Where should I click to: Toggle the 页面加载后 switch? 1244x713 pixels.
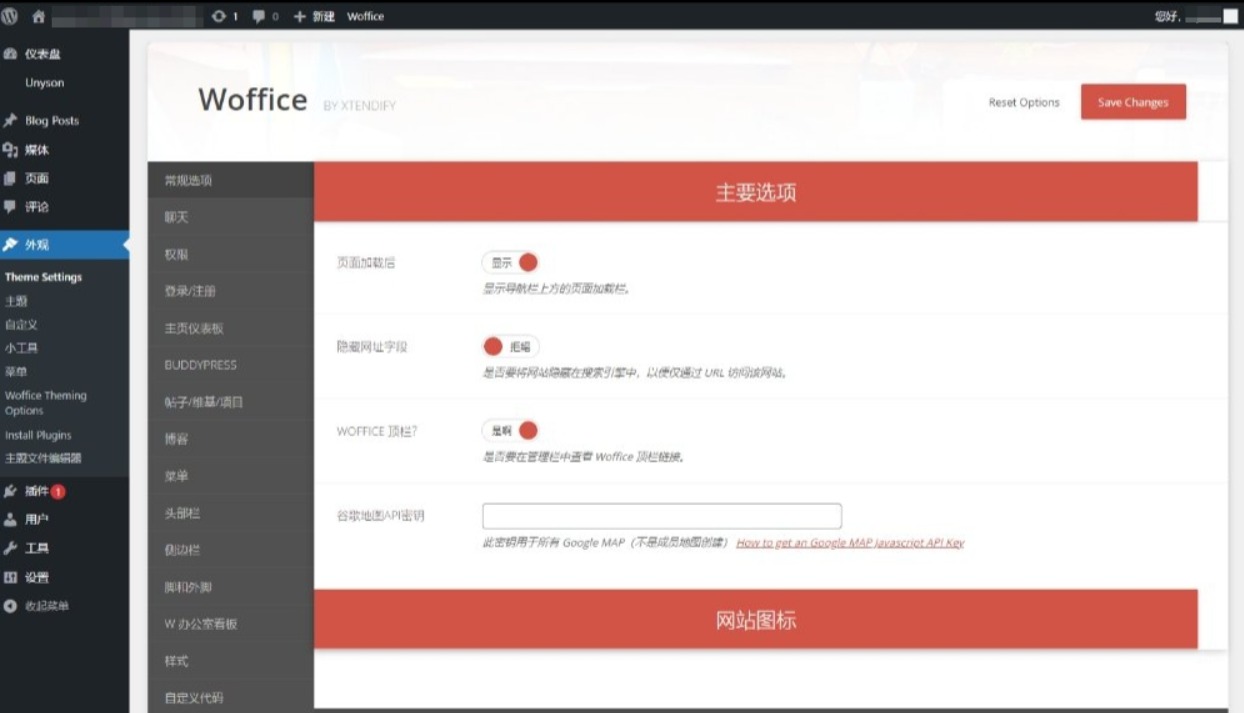pyautogui.click(x=510, y=262)
